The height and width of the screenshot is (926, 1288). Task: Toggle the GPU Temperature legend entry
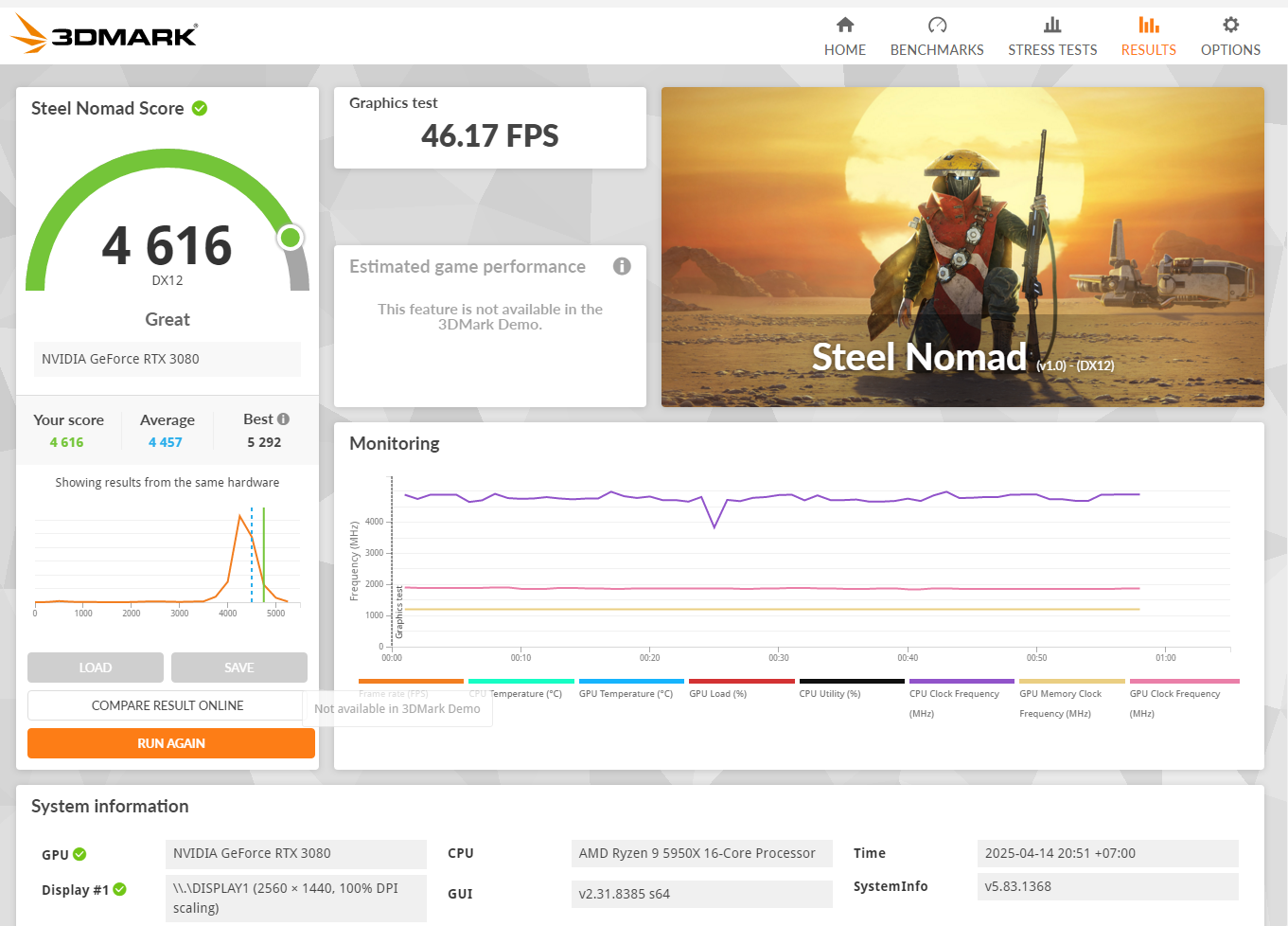[631, 689]
